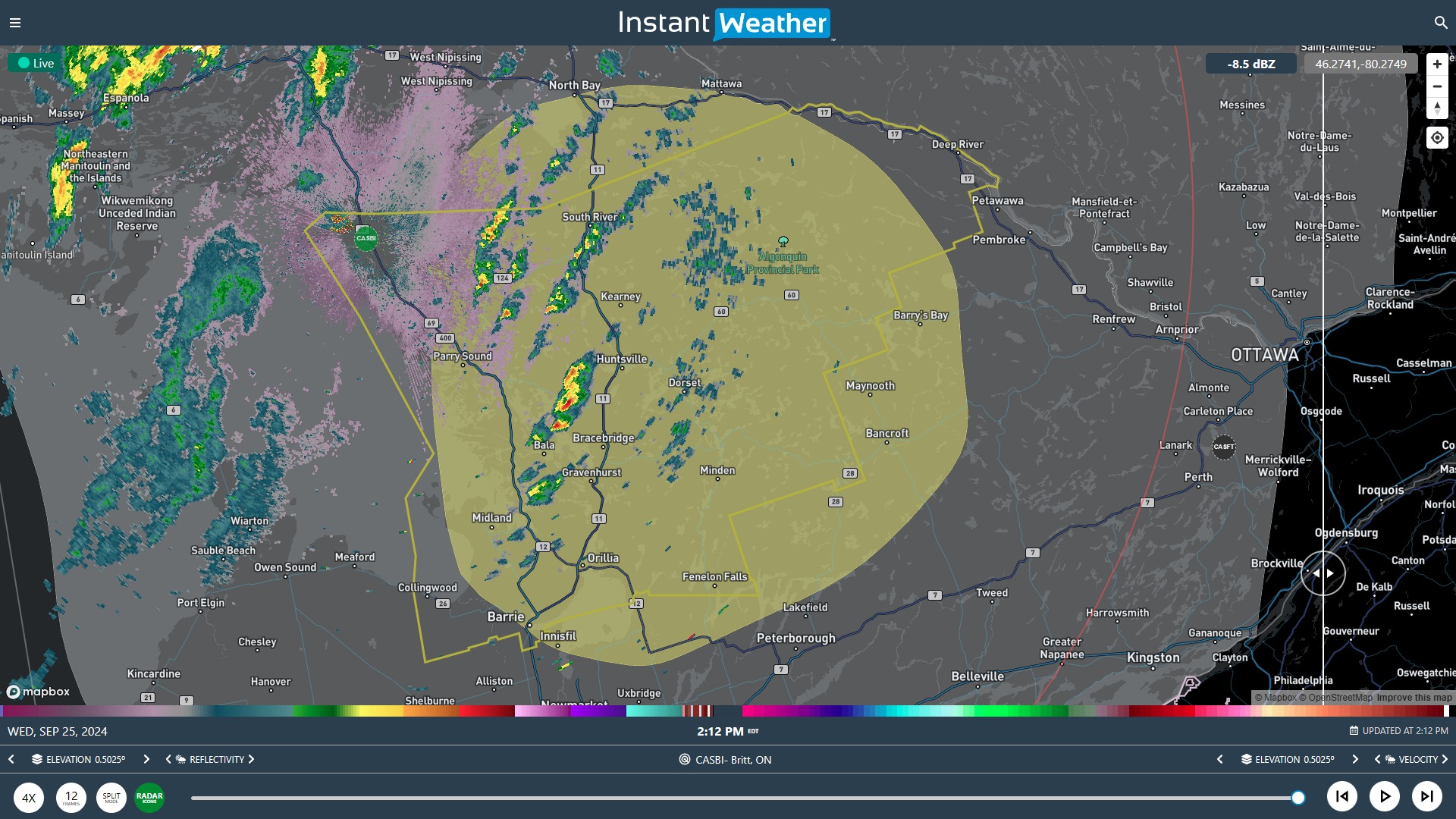1456x819 pixels.
Task: Go to previous product before Reflectivity
Action: click(x=168, y=759)
